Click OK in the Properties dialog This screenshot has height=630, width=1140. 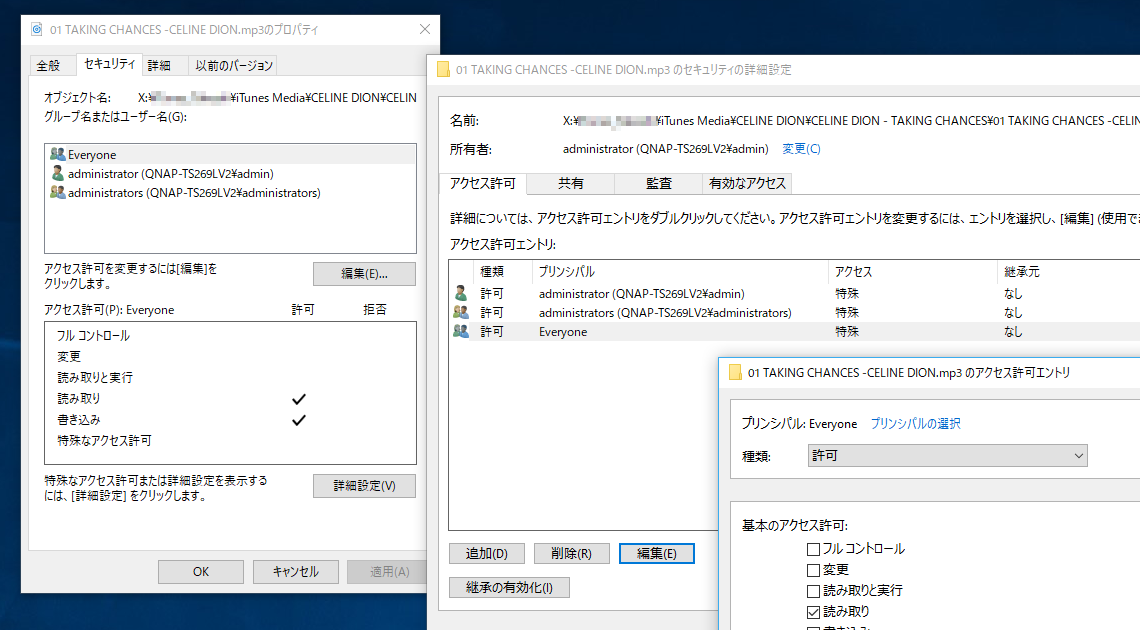click(x=201, y=572)
